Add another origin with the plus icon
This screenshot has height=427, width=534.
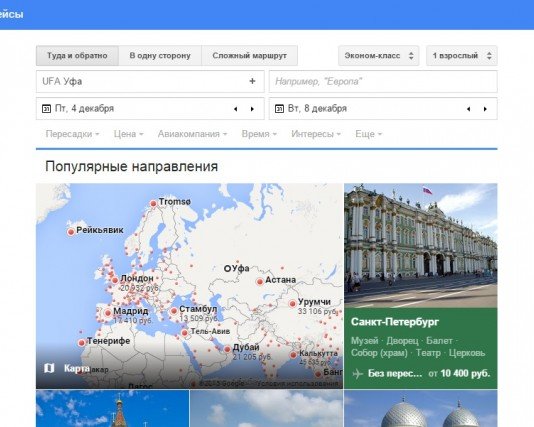click(x=252, y=81)
